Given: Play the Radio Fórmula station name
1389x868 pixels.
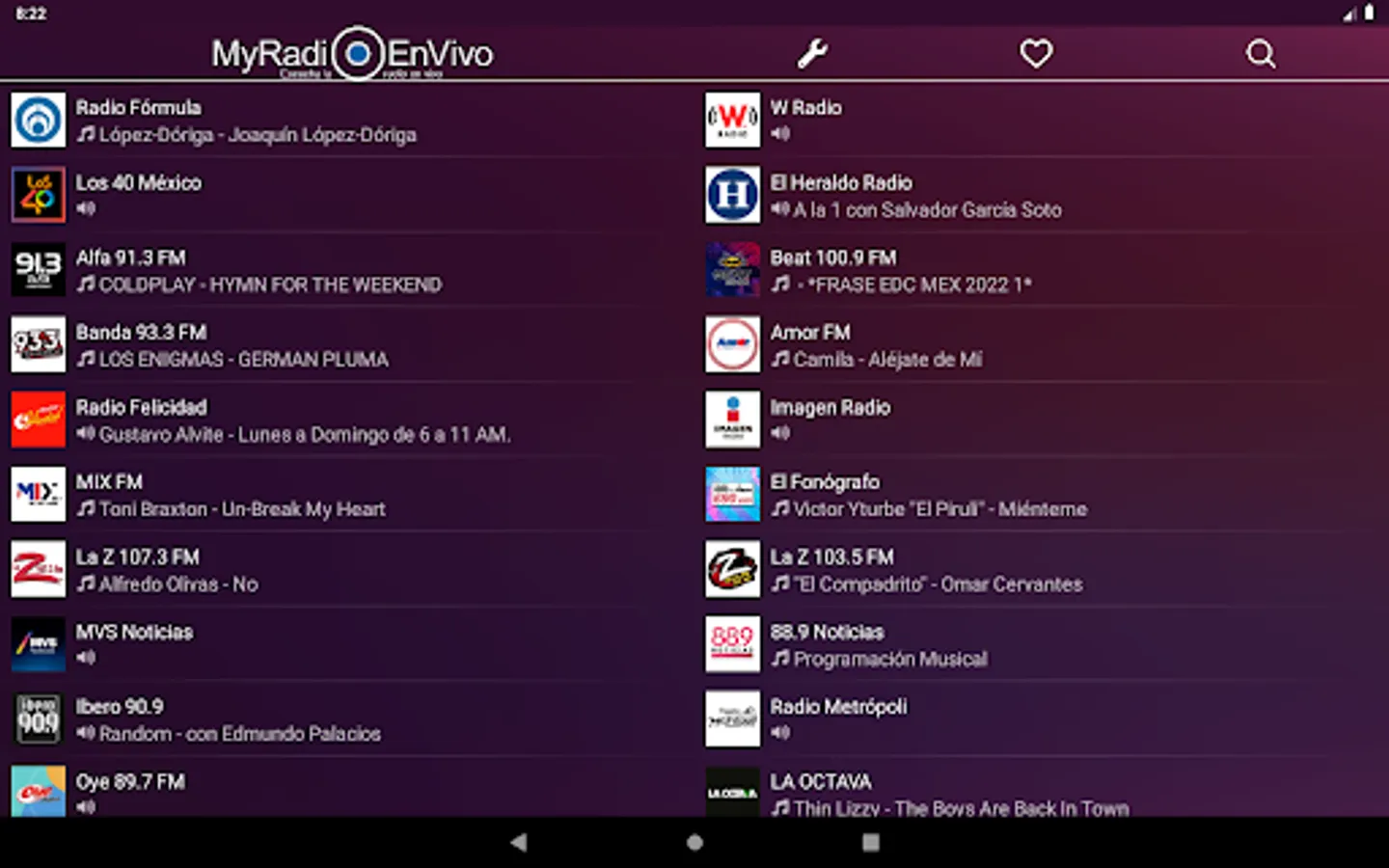Looking at the screenshot, I should click(x=139, y=108).
